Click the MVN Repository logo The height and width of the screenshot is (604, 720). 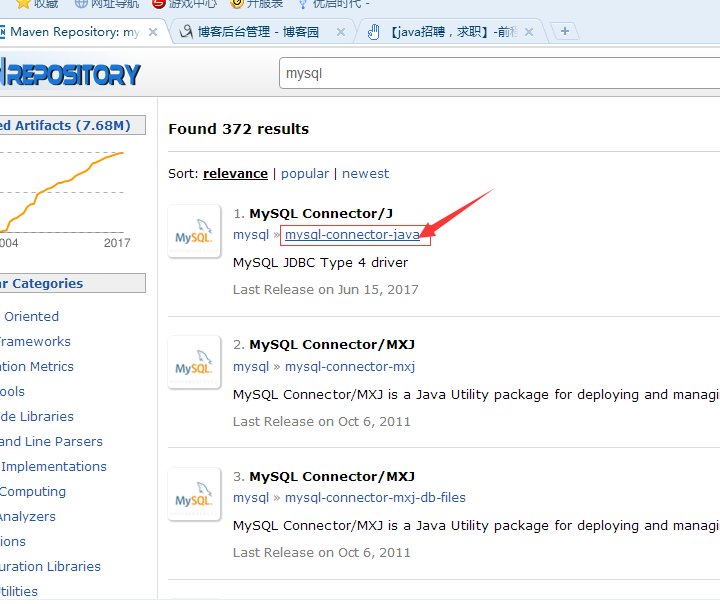pos(70,73)
